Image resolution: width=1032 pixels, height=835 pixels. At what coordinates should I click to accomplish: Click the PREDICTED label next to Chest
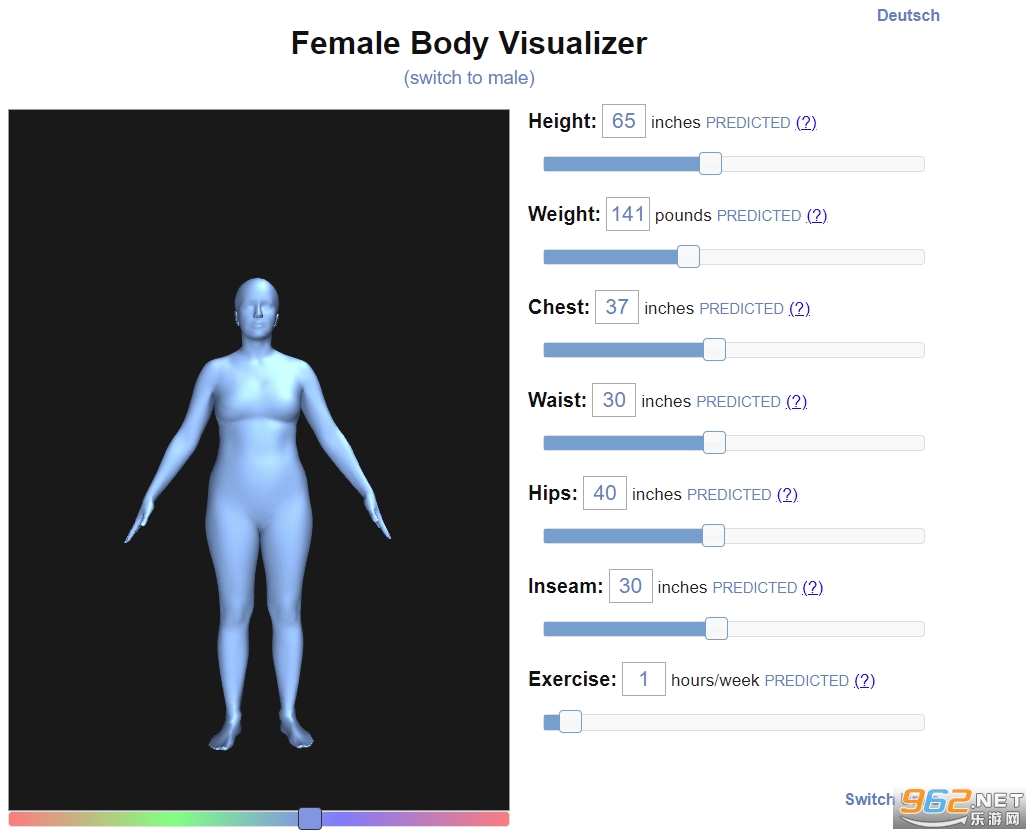point(741,309)
